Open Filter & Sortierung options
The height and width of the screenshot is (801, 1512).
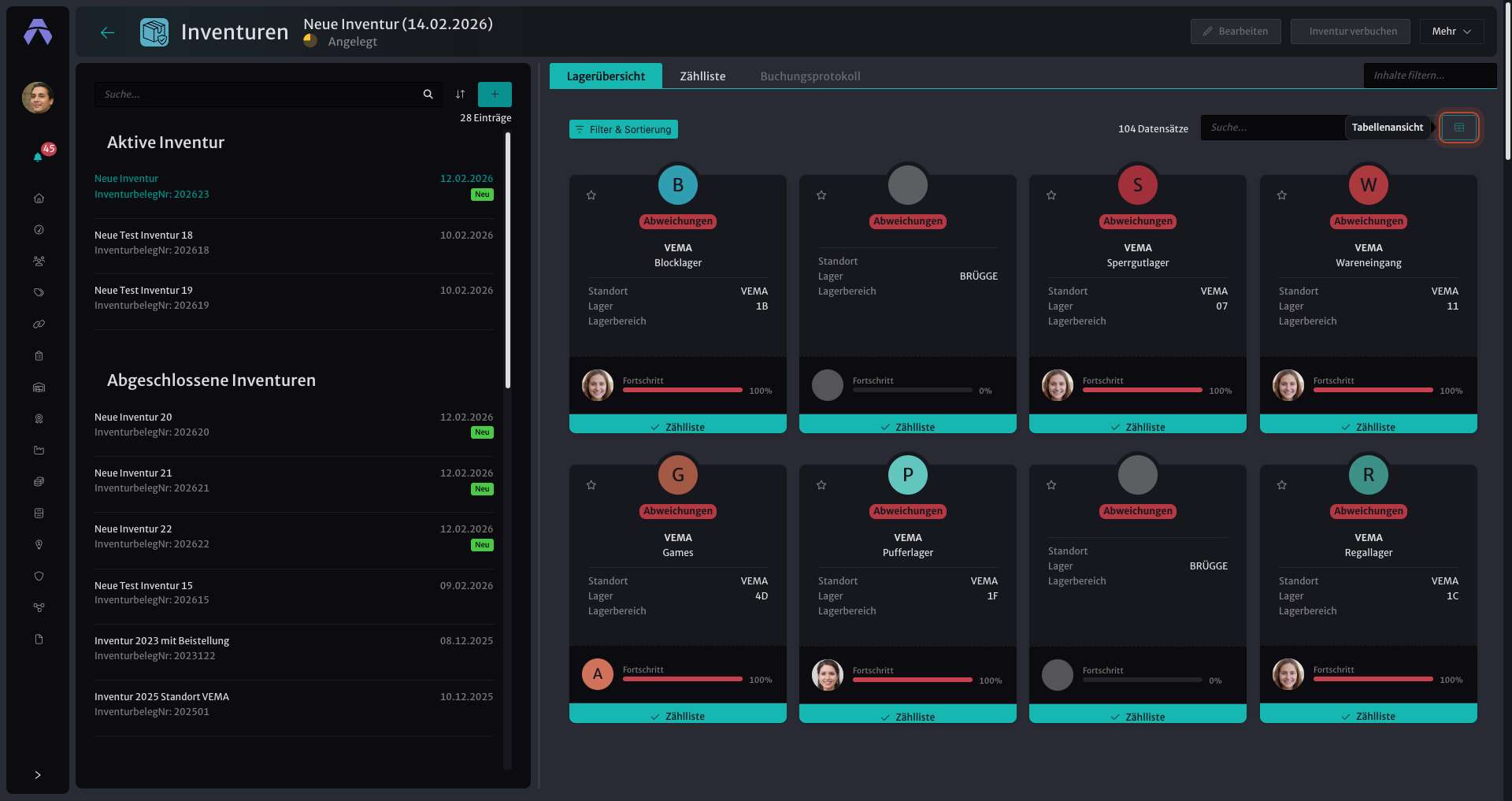[x=624, y=129]
